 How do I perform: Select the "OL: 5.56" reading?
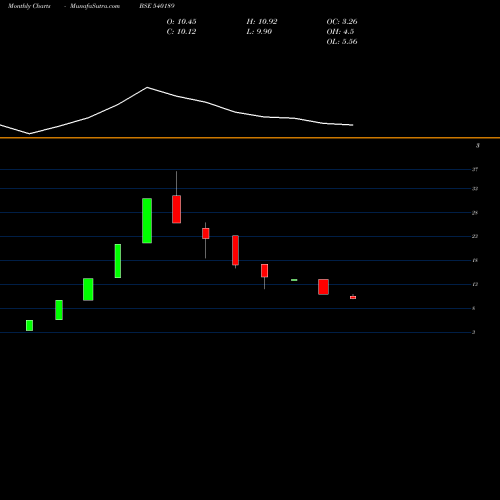pyautogui.click(x=342, y=42)
